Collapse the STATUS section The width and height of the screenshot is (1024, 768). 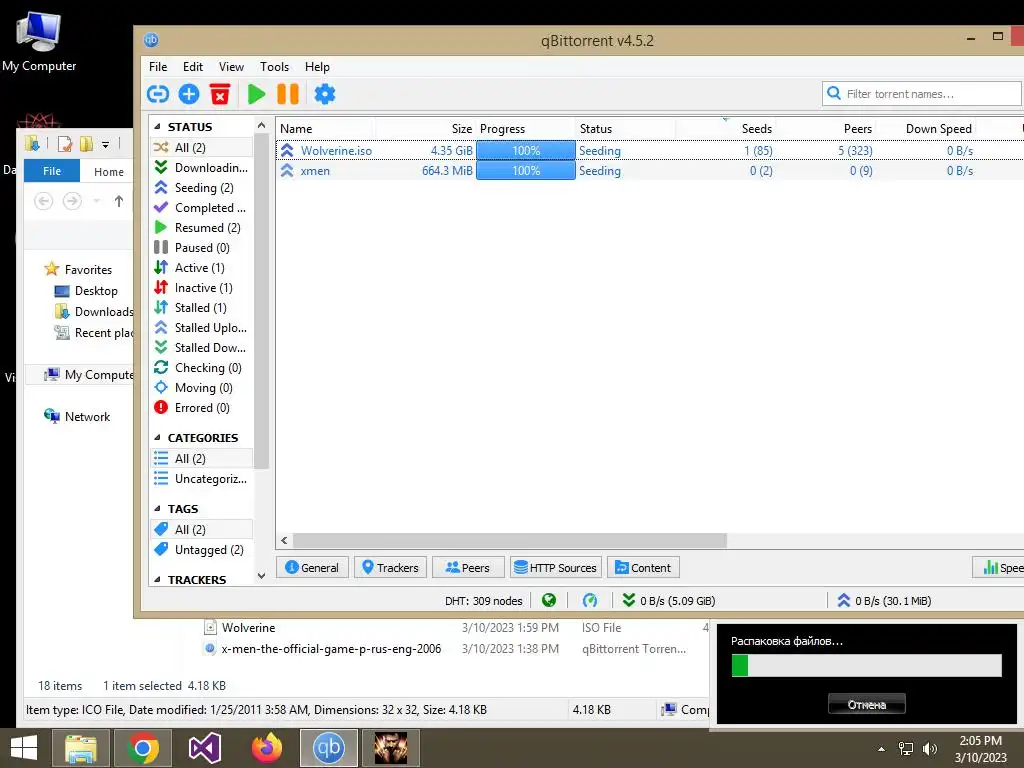pyautogui.click(x=157, y=127)
